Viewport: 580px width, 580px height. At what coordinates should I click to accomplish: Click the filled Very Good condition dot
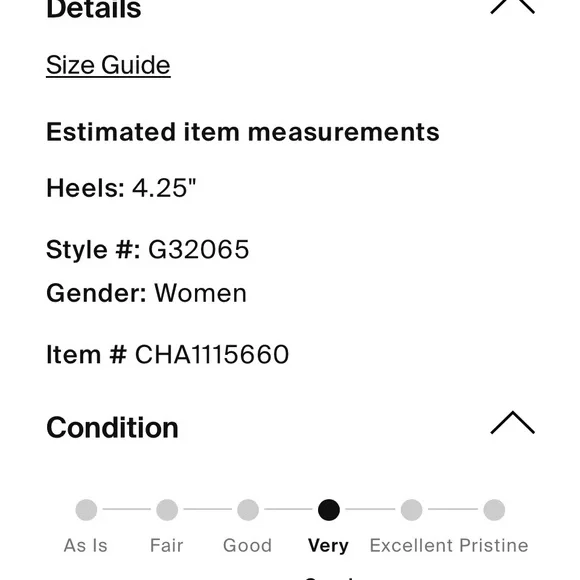click(329, 510)
